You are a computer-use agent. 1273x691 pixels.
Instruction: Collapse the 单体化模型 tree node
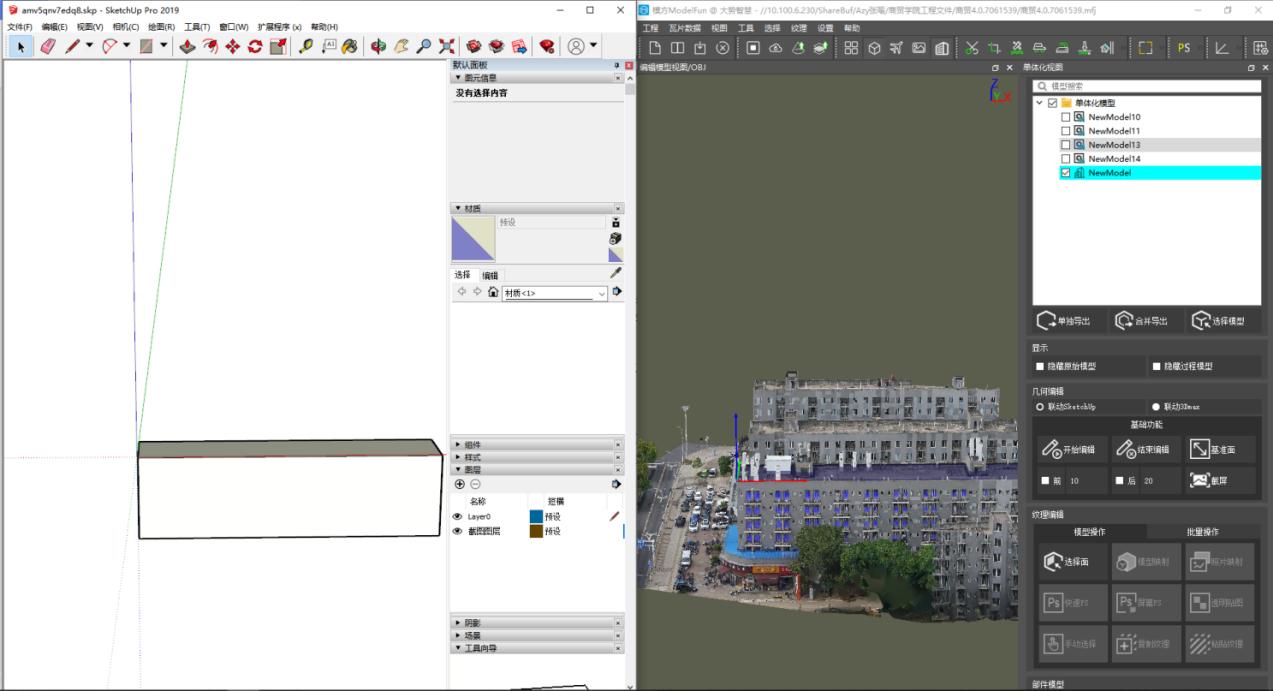[x=1040, y=103]
